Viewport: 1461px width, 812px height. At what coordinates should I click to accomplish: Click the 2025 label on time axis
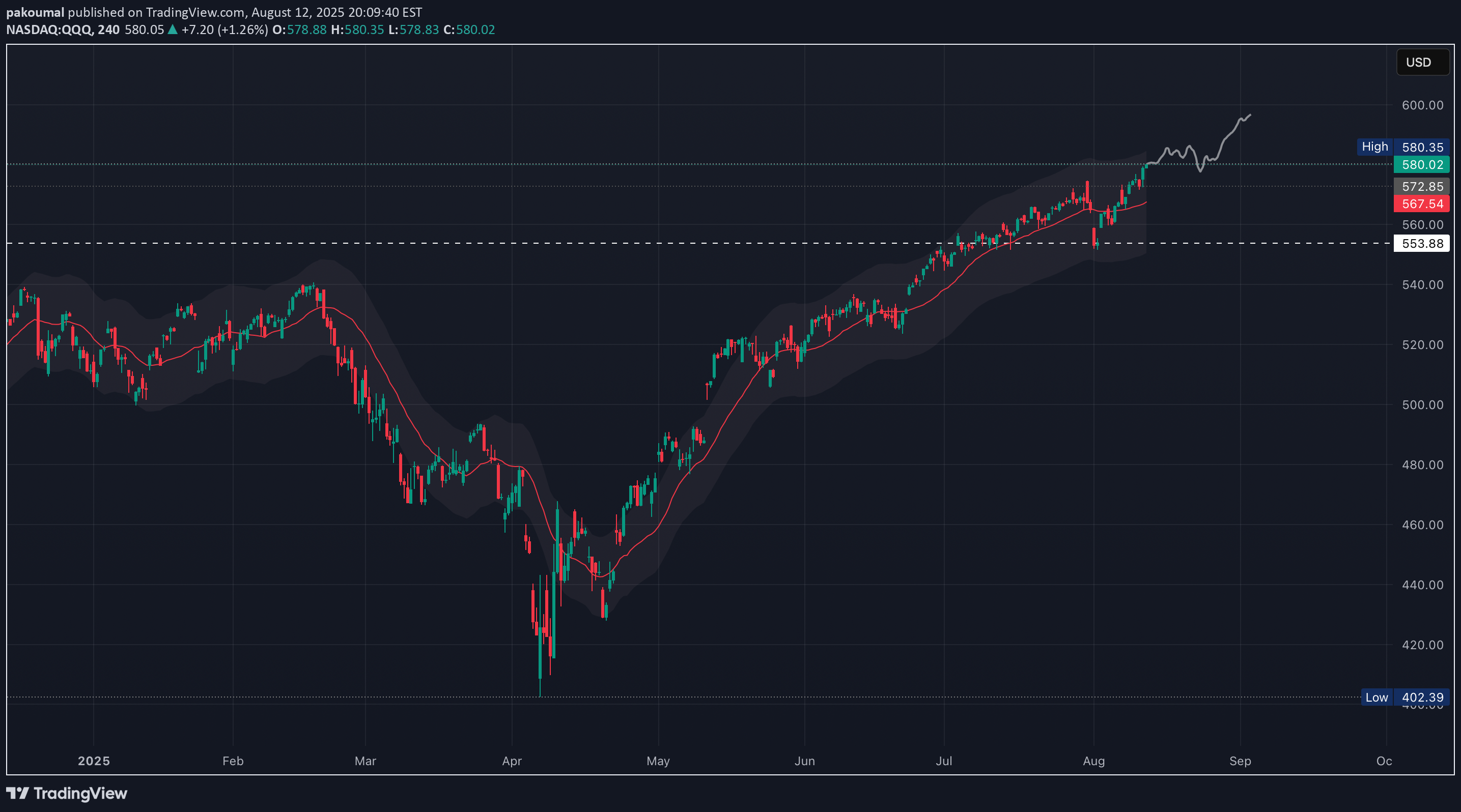click(94, 761)
